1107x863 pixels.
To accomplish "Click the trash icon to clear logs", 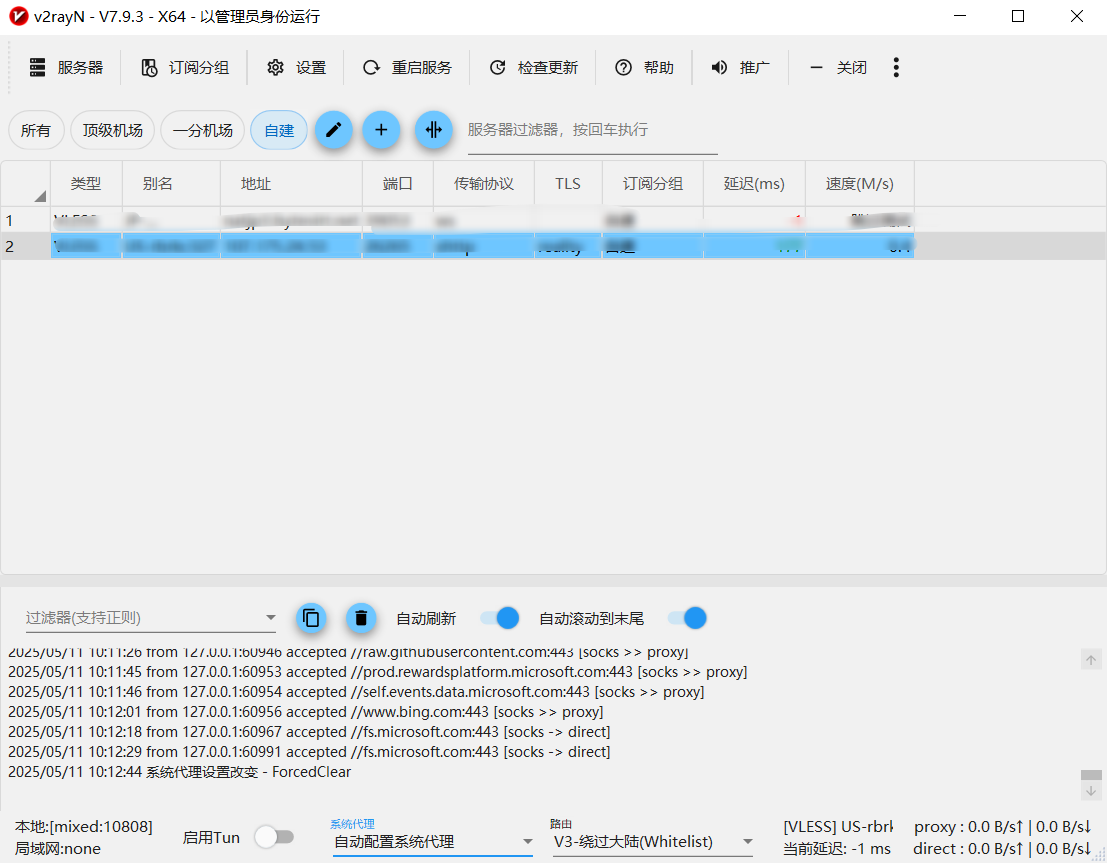I will click(x=361, y=618).
